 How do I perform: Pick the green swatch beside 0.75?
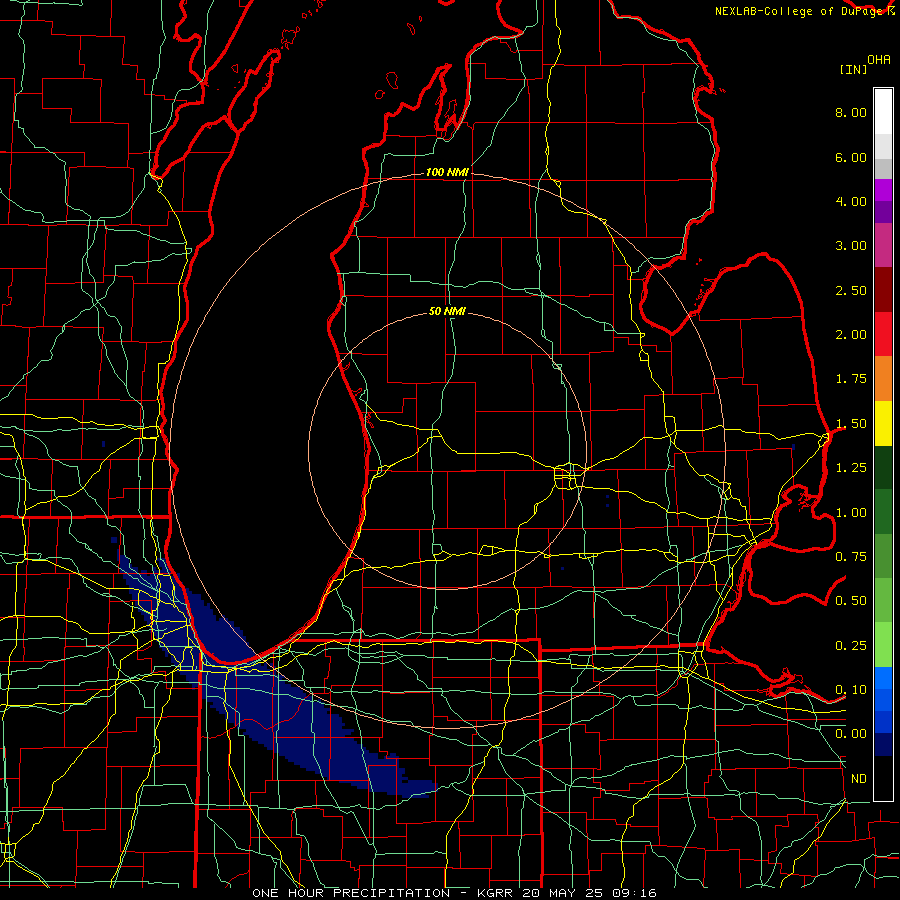pyautogui.click(x=883, y=556)
